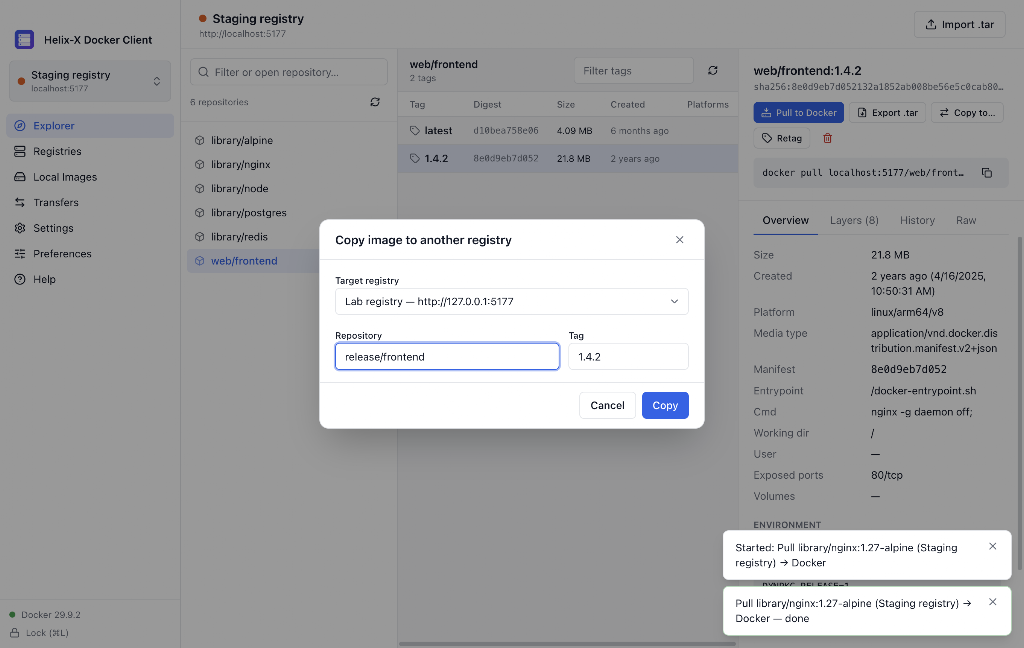Dismiss the 'Docker — done' notification

point(993,602)
